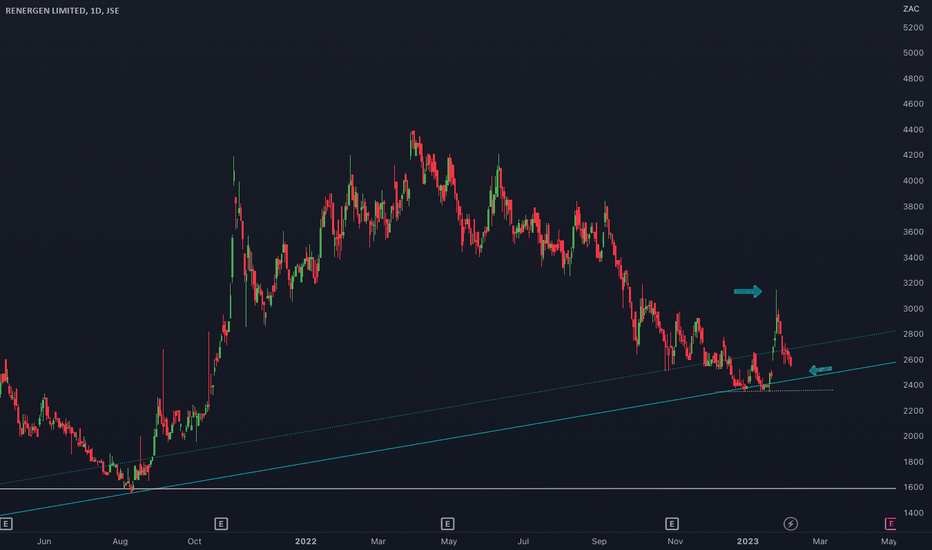Image resolution: width=932 pixels, height=550 pixels.
Task: Click the 2800 price axis label
Action: coord(913,334)
